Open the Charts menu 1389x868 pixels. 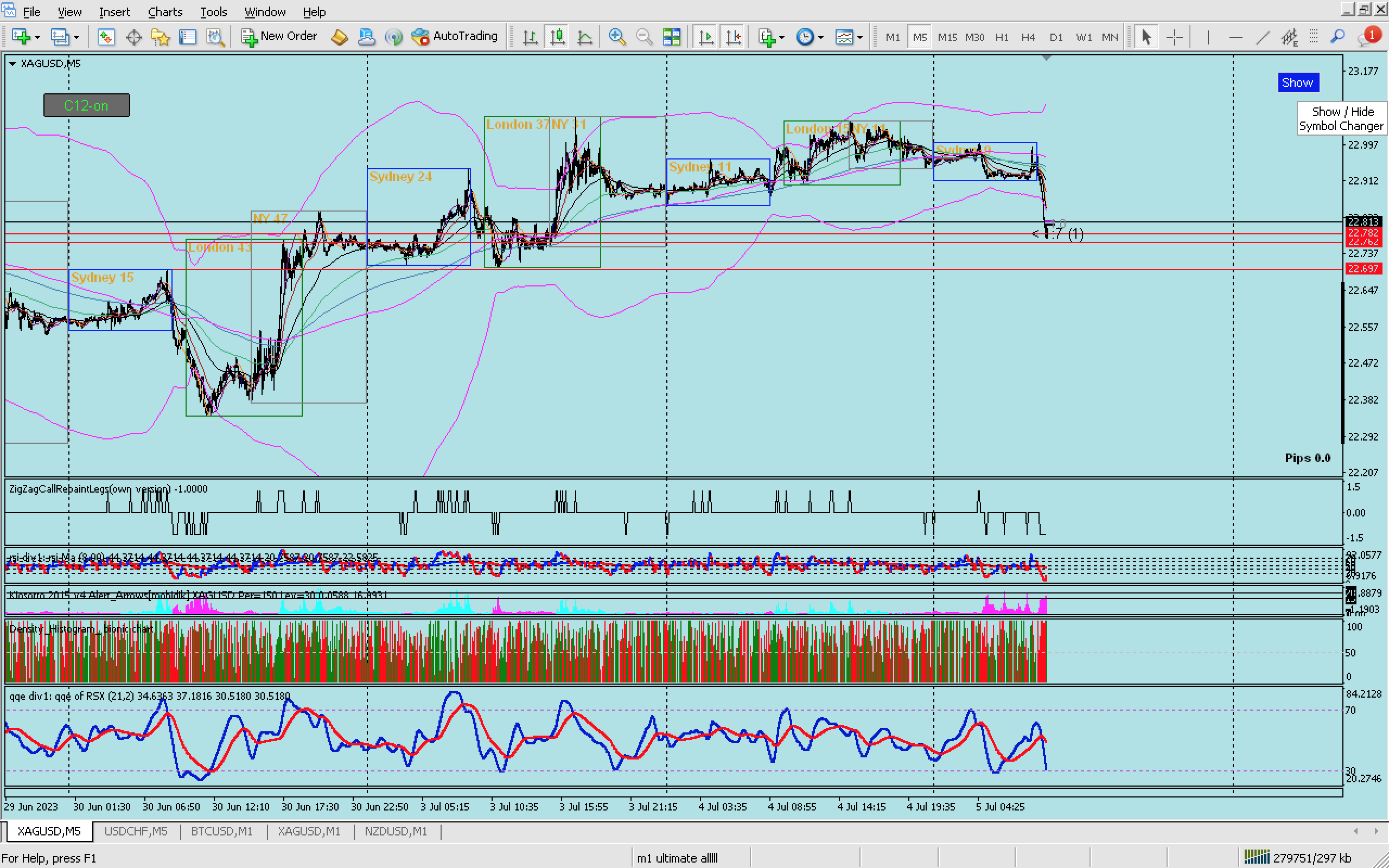(165, 11)
